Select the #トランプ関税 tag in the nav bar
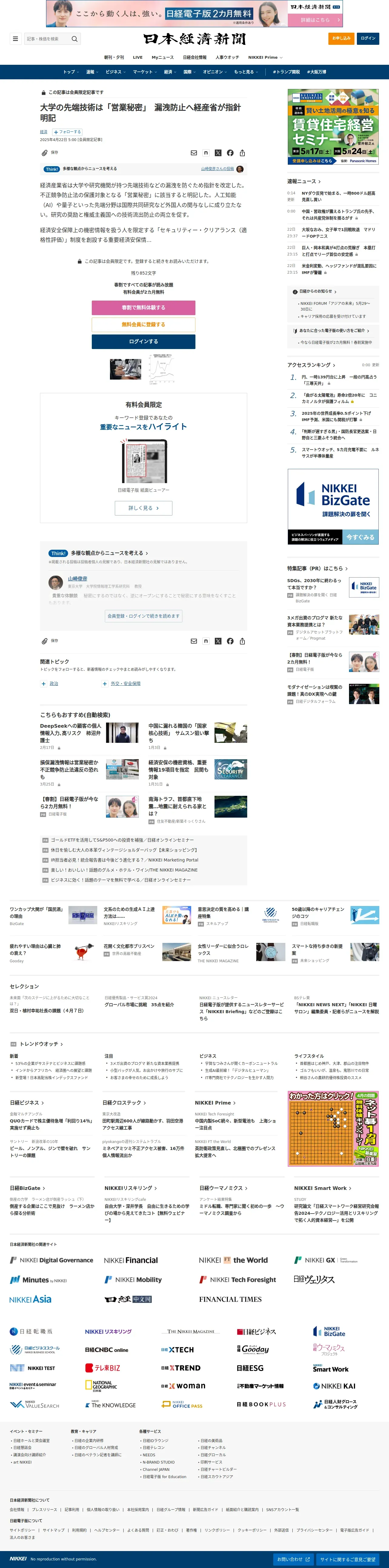Screen dimensions: 389x1568 click(286, 72)
